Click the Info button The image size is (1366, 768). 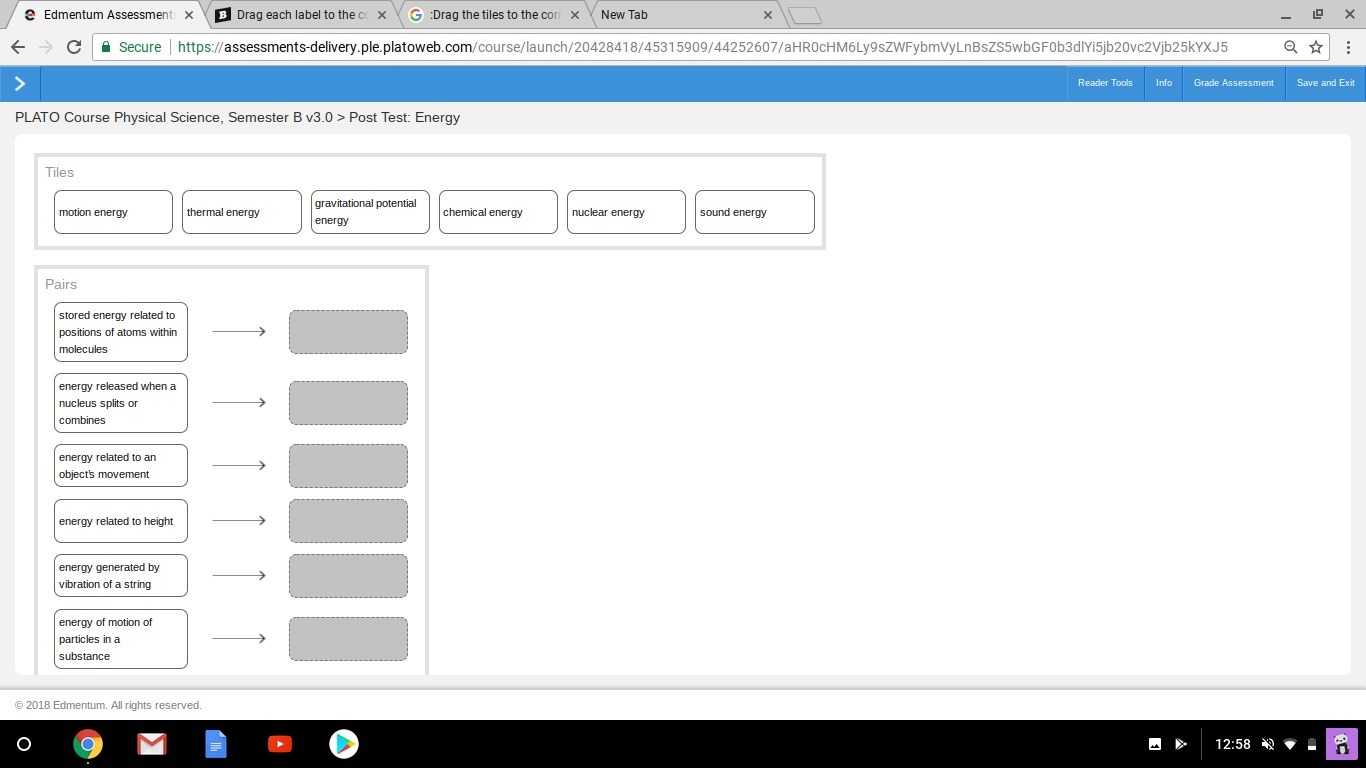click(x=1164, y=83)
